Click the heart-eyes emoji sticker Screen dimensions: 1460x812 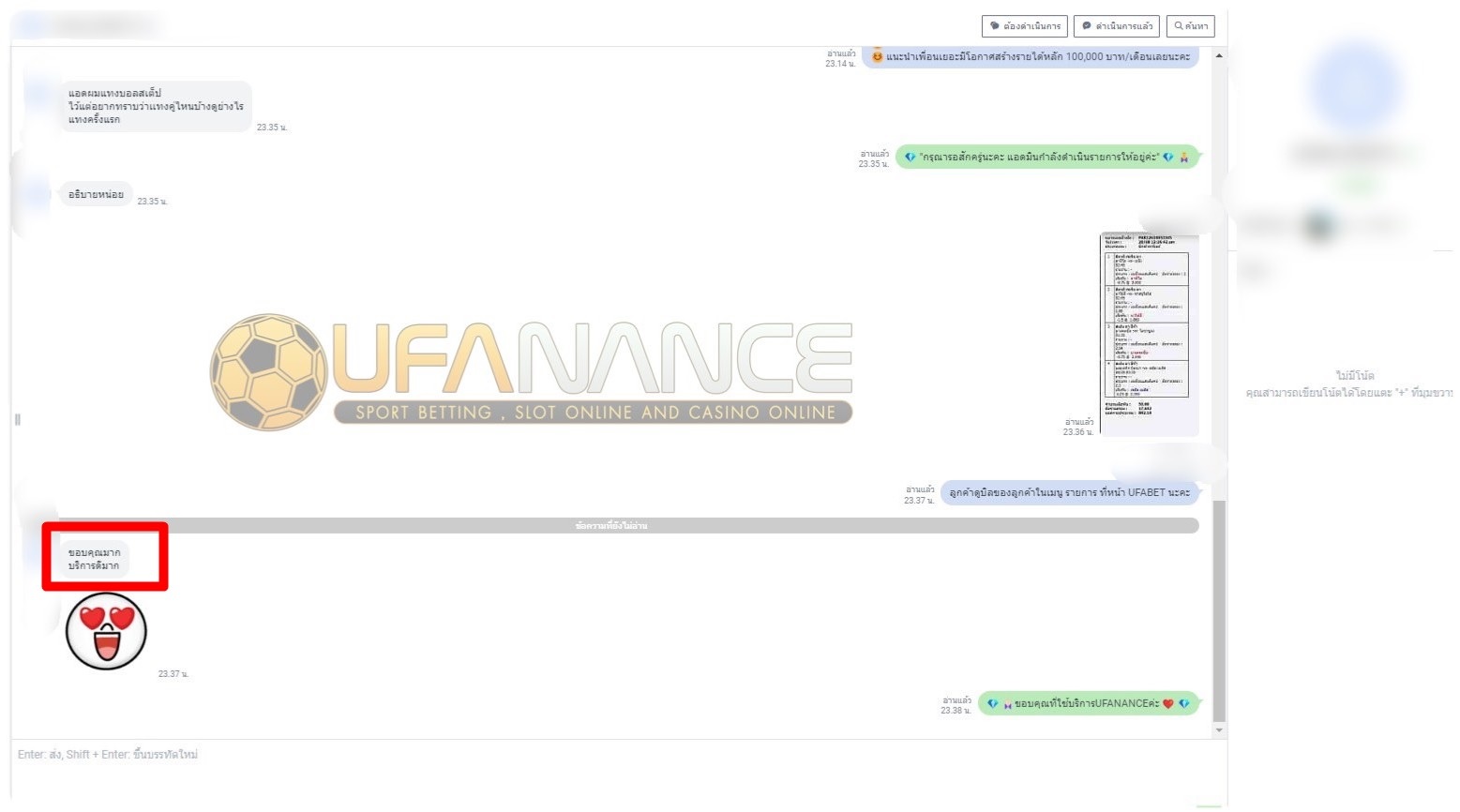106,631
